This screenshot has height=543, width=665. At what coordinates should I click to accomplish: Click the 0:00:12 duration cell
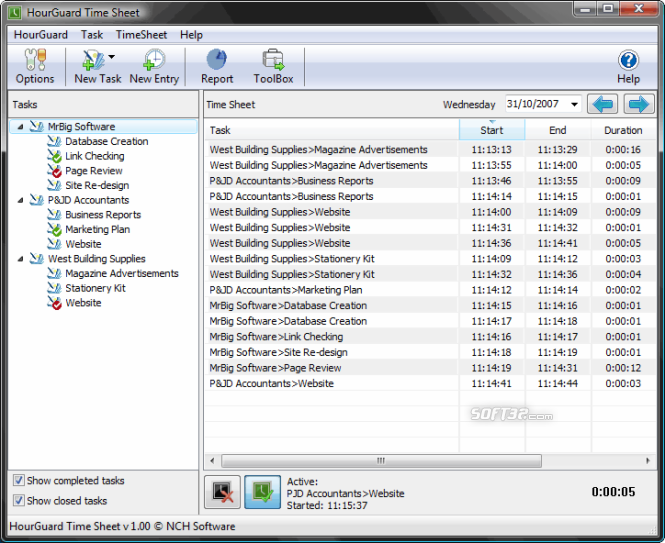click(623, 368)
